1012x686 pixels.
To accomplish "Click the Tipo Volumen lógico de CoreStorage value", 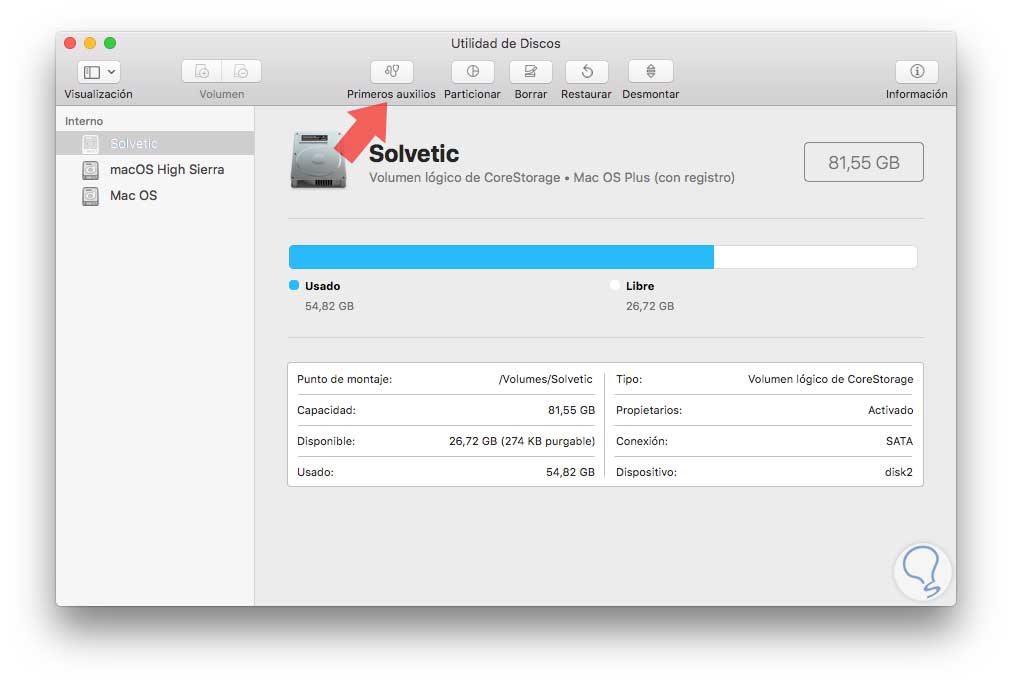I will tap(831, 379).
